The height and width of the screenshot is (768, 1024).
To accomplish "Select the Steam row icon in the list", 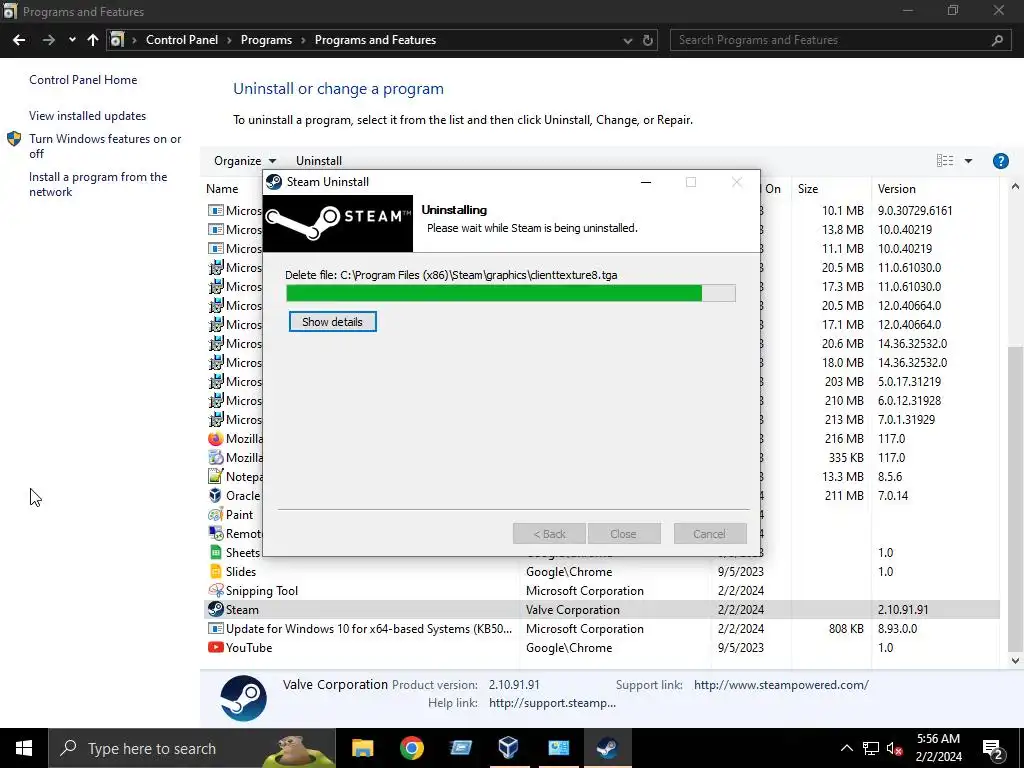I will coord(216,609).
